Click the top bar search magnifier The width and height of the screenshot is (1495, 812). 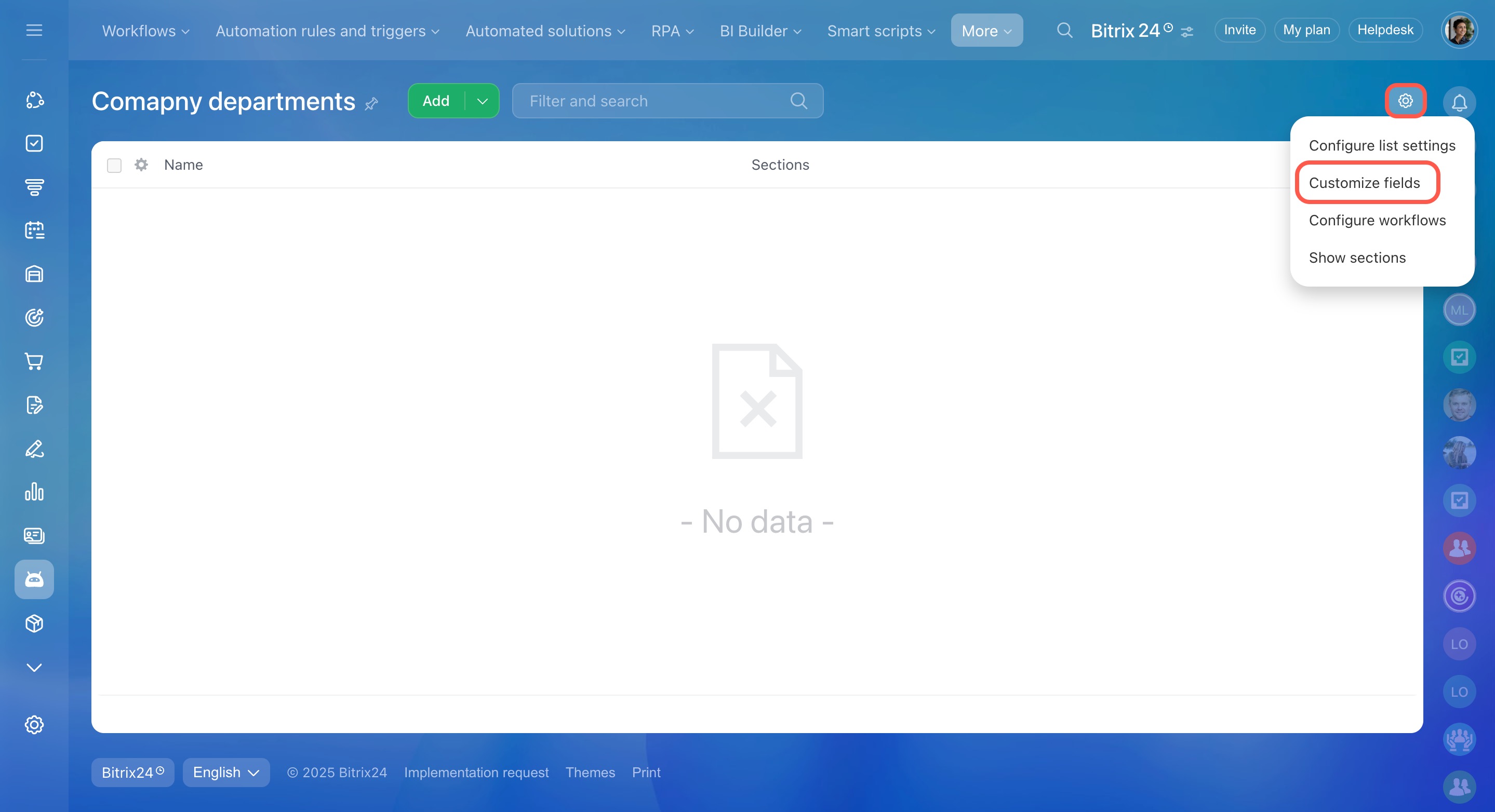coord(1064,30)
